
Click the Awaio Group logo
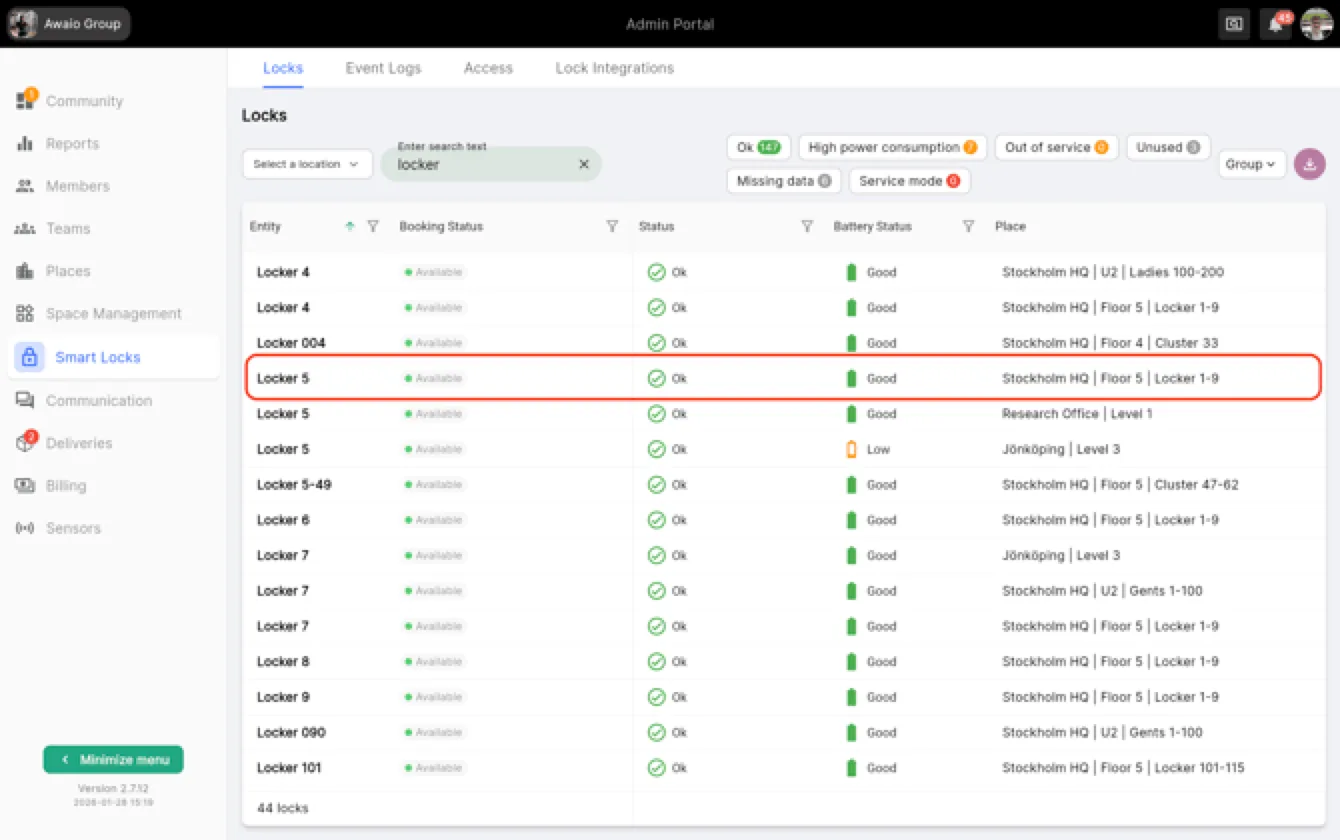23,24
